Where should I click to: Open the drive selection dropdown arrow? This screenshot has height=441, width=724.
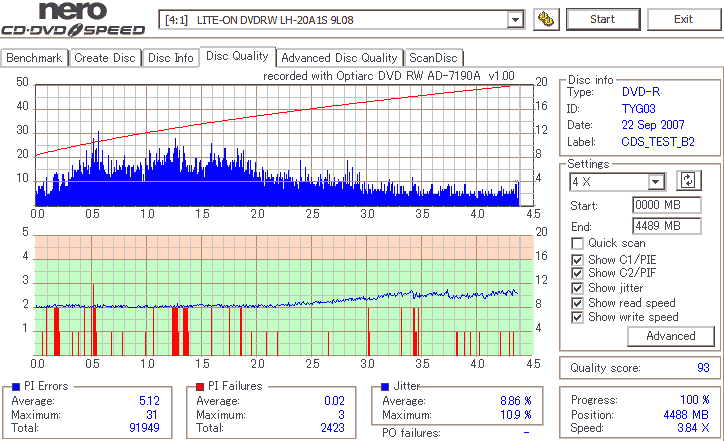515,20
